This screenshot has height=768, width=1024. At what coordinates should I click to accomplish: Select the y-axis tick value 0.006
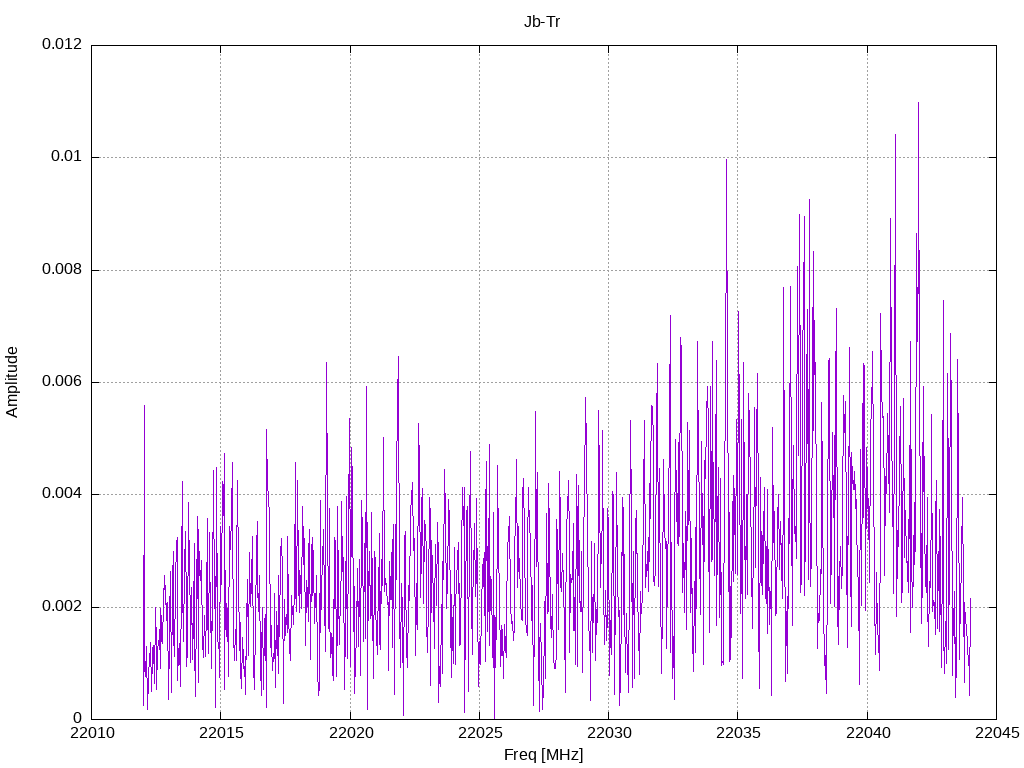click(62, 382)
